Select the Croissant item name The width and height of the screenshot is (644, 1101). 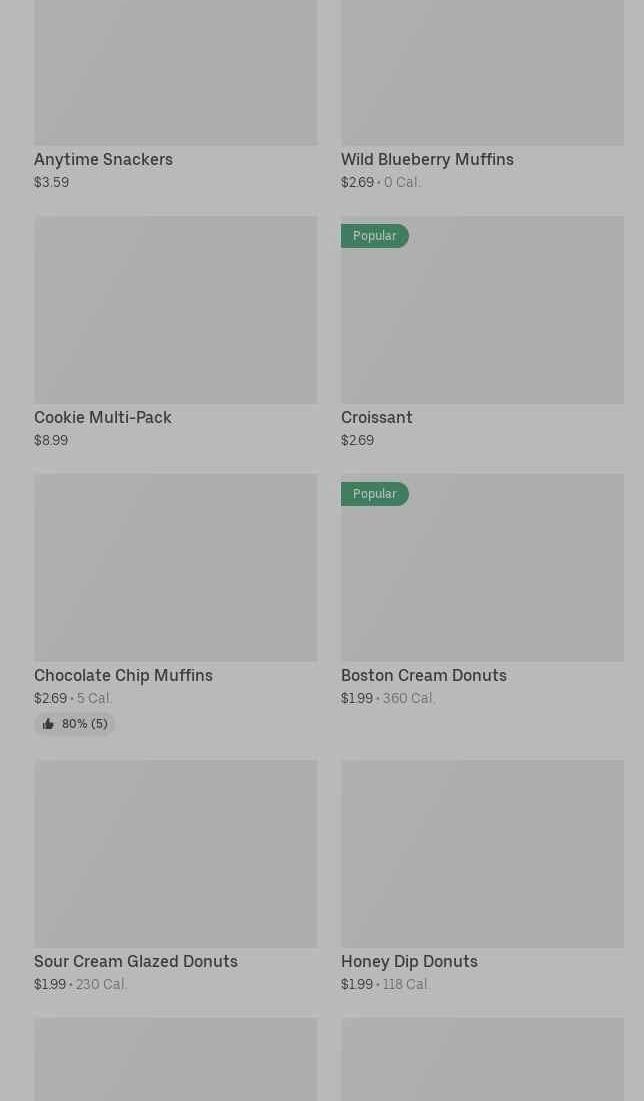pyautogui.click(x=377, y=417)
